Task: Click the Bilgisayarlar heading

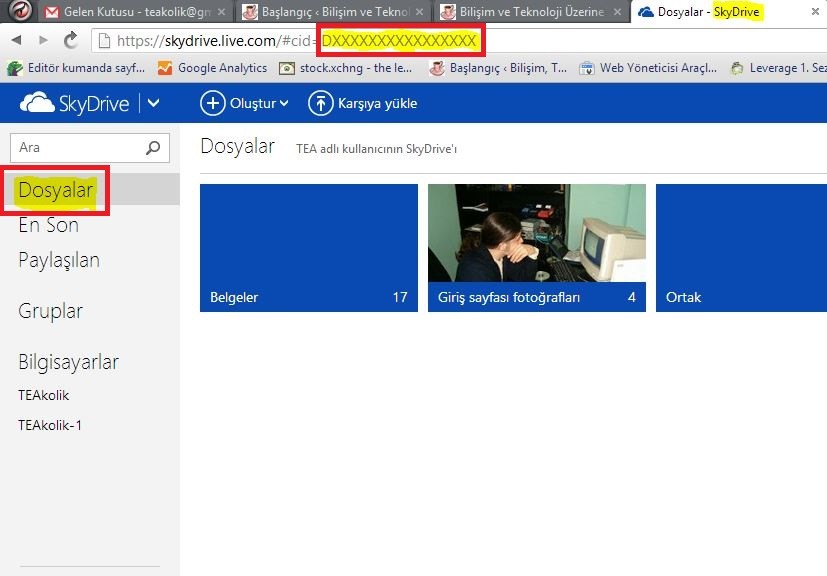Action: (x=69, y=362)
